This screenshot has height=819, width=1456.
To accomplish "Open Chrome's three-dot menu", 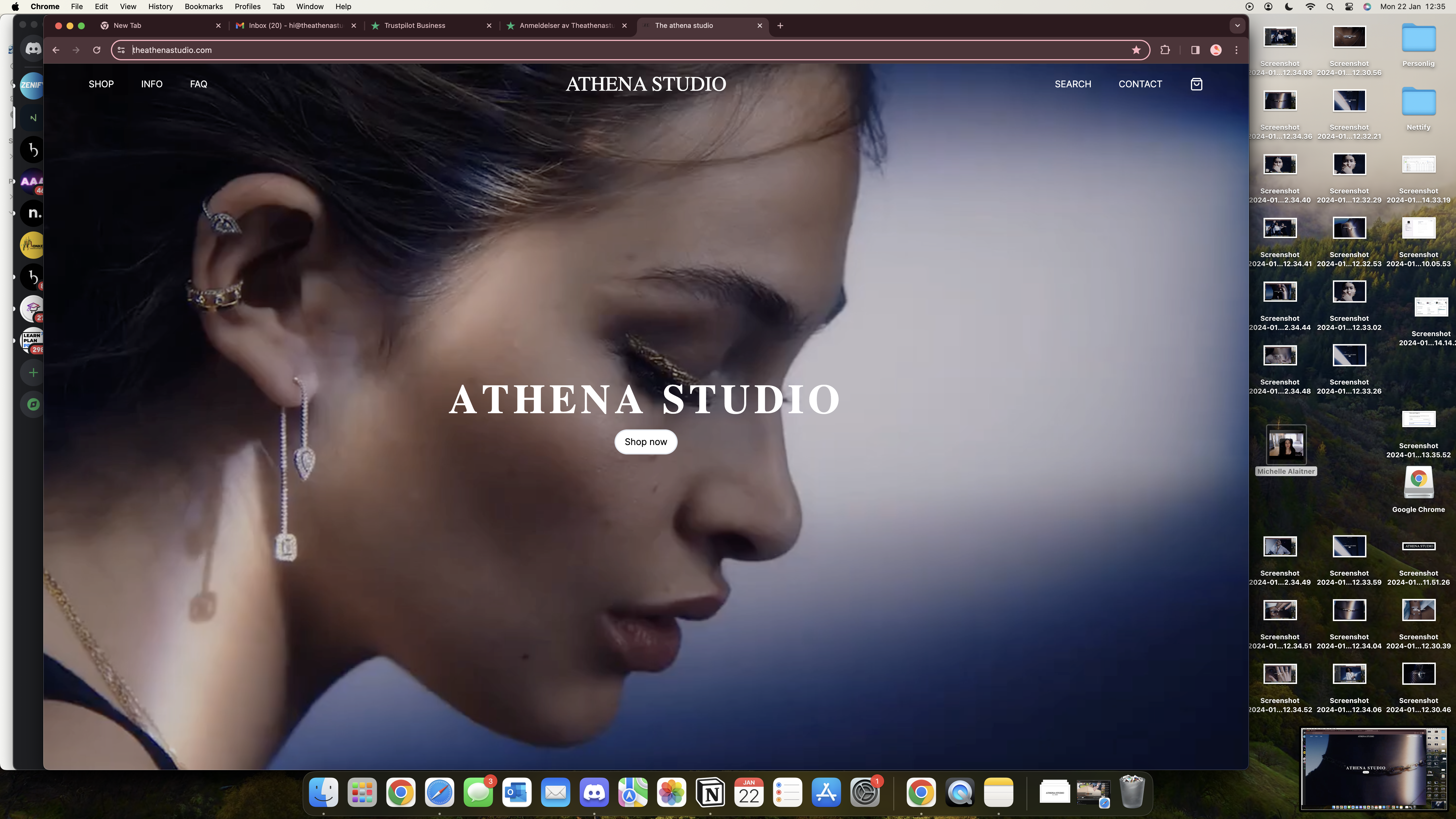I will (1237, 50).
